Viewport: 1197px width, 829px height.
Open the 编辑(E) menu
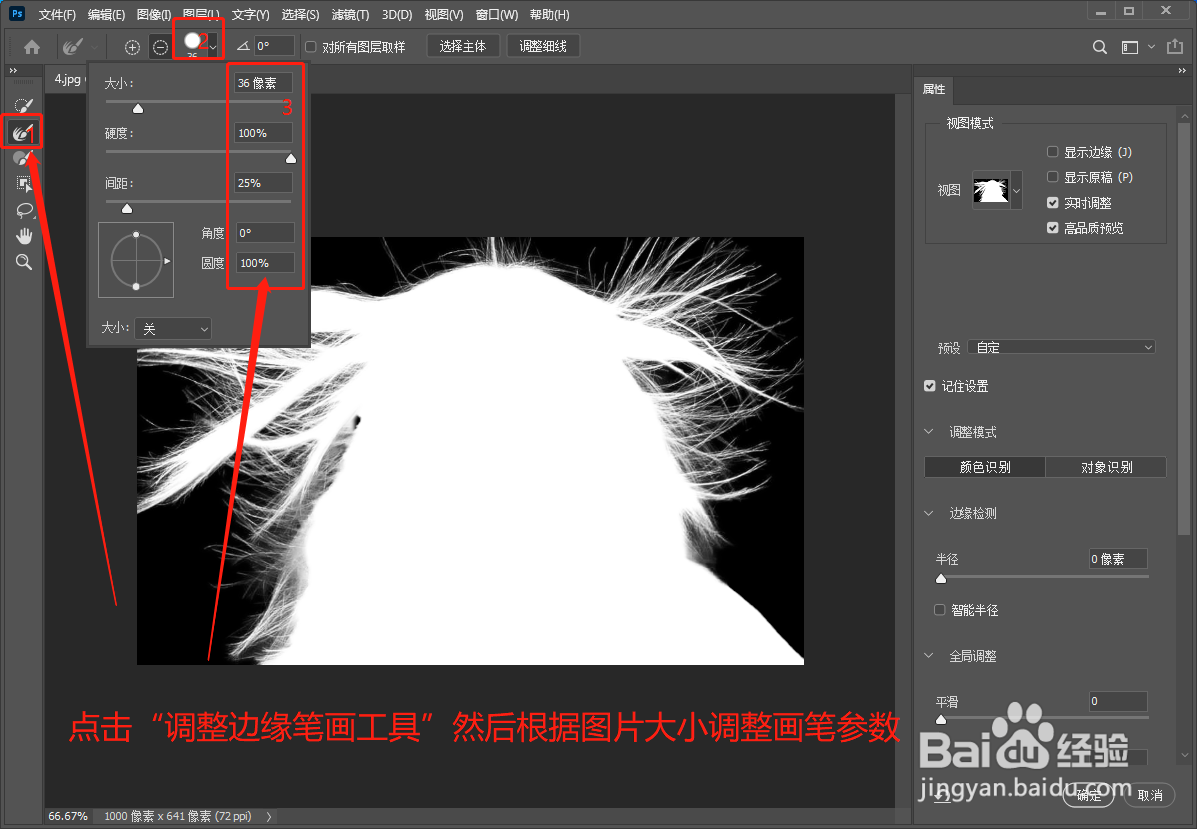click(106, 15)
